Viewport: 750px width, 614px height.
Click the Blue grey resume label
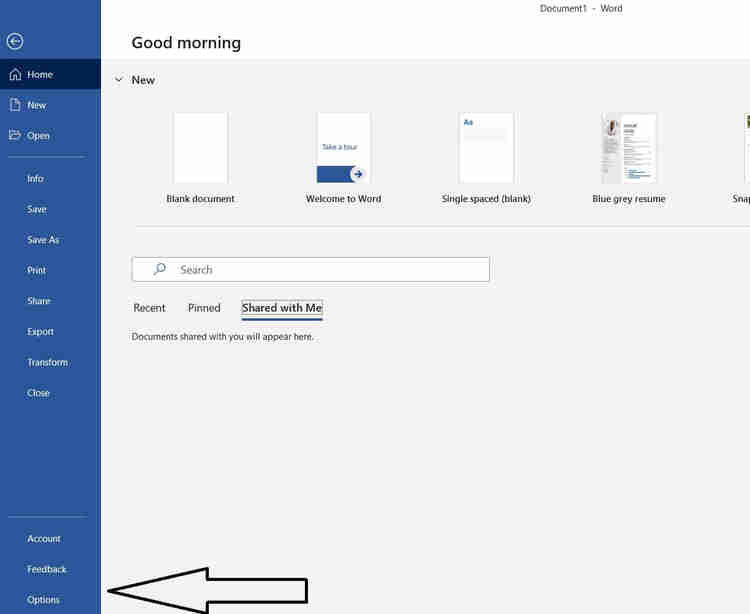coord(629,199)
